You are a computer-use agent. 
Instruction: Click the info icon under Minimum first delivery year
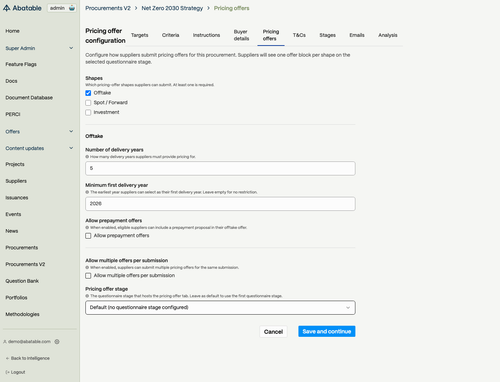coord(87,192)
